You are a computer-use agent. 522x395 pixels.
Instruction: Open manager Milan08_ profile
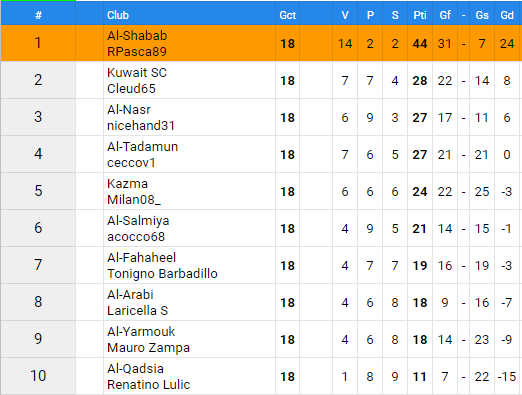tap(134, 200)
